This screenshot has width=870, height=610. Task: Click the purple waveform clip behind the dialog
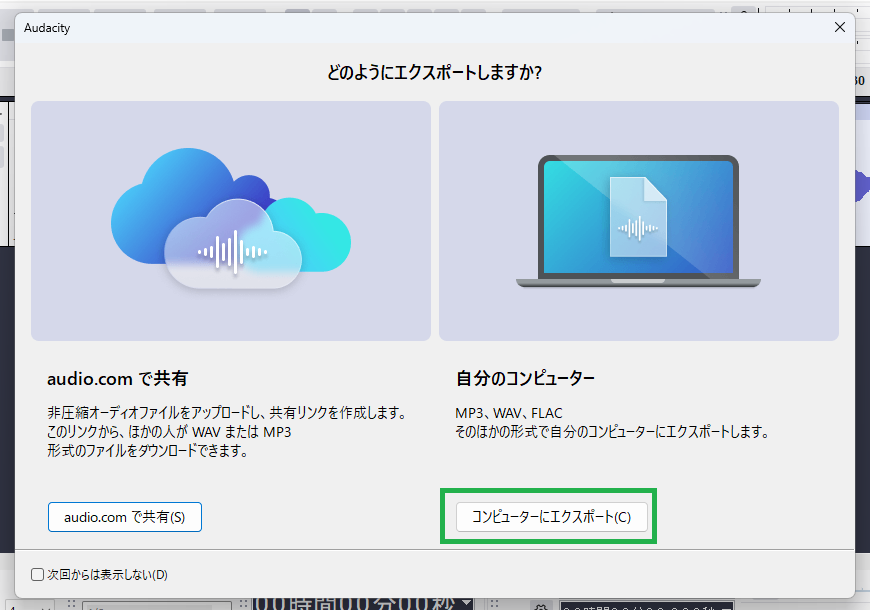click(861, 185)
